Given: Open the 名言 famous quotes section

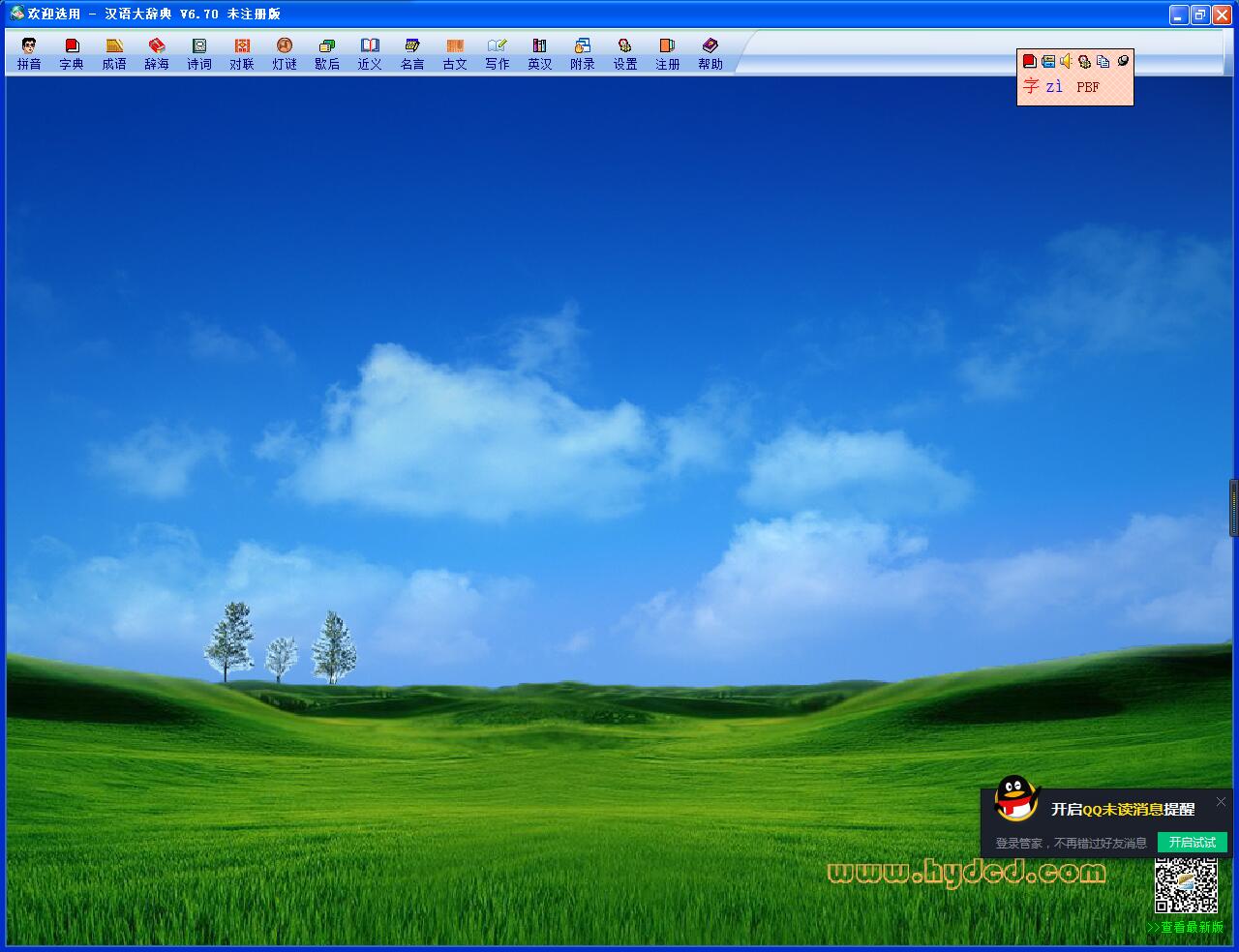Looking at the screenshot, I should click(x=412, y=53).
